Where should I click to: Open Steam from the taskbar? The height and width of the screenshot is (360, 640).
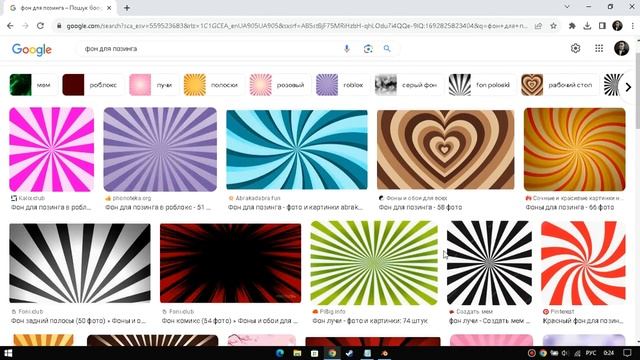tap(349, 353)
